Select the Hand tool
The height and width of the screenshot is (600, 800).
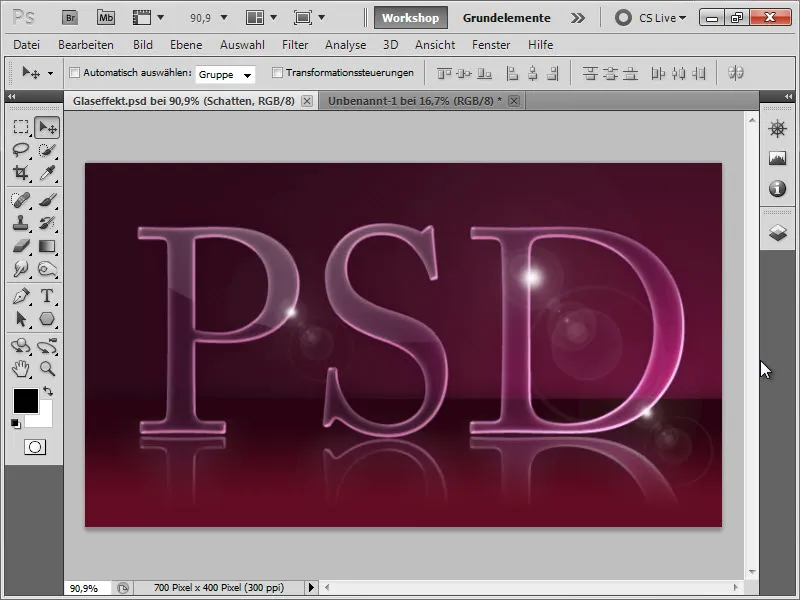[x=21, y=369]
